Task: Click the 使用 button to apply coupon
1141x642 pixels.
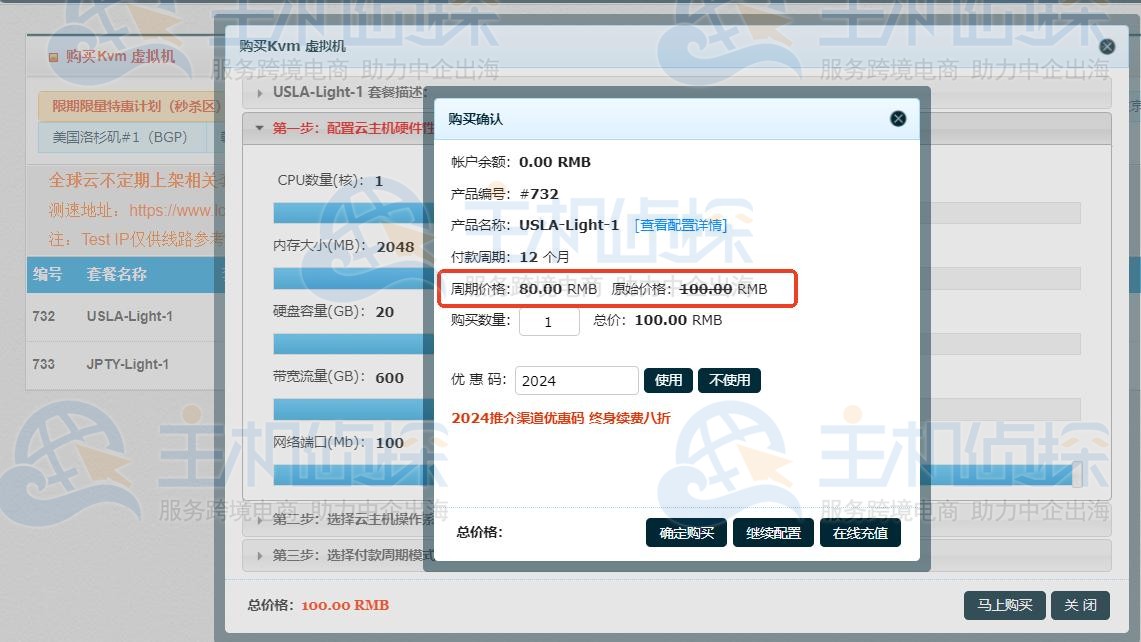Action: pos(668,380)
